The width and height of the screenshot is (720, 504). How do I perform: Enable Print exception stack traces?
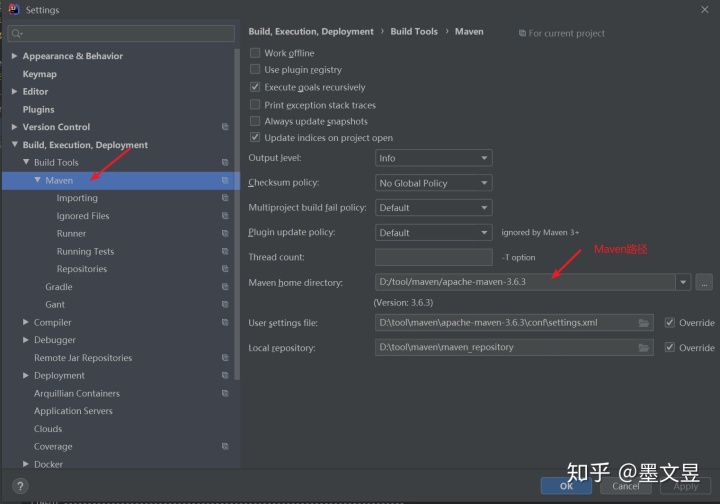click(255, 105)
